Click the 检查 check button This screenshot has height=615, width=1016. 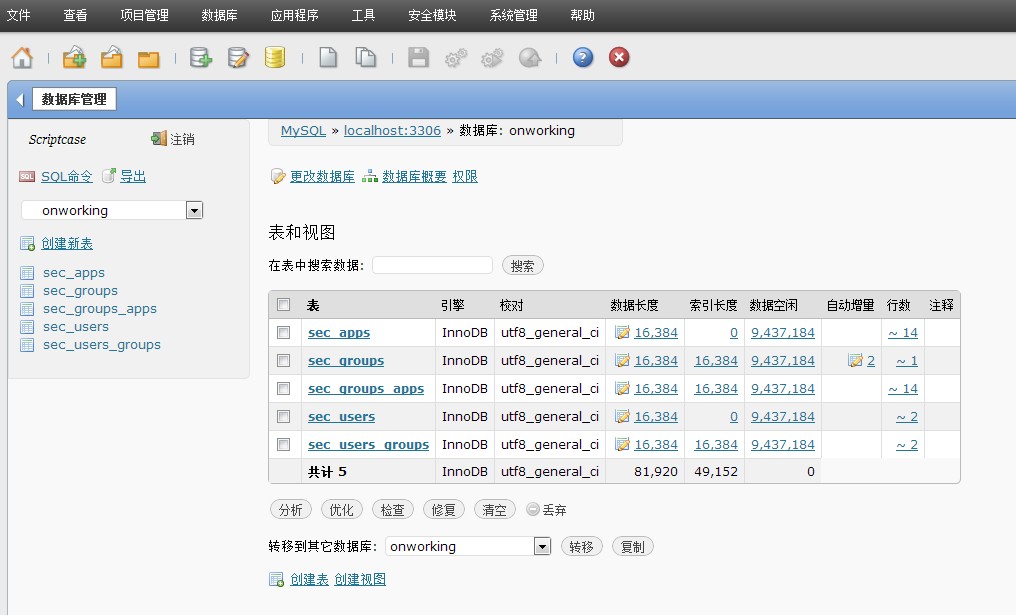(392, 510)
